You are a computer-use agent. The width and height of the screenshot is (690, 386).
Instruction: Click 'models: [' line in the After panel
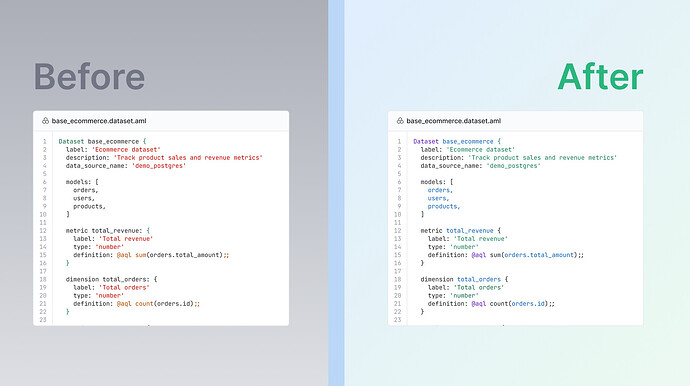437,182
